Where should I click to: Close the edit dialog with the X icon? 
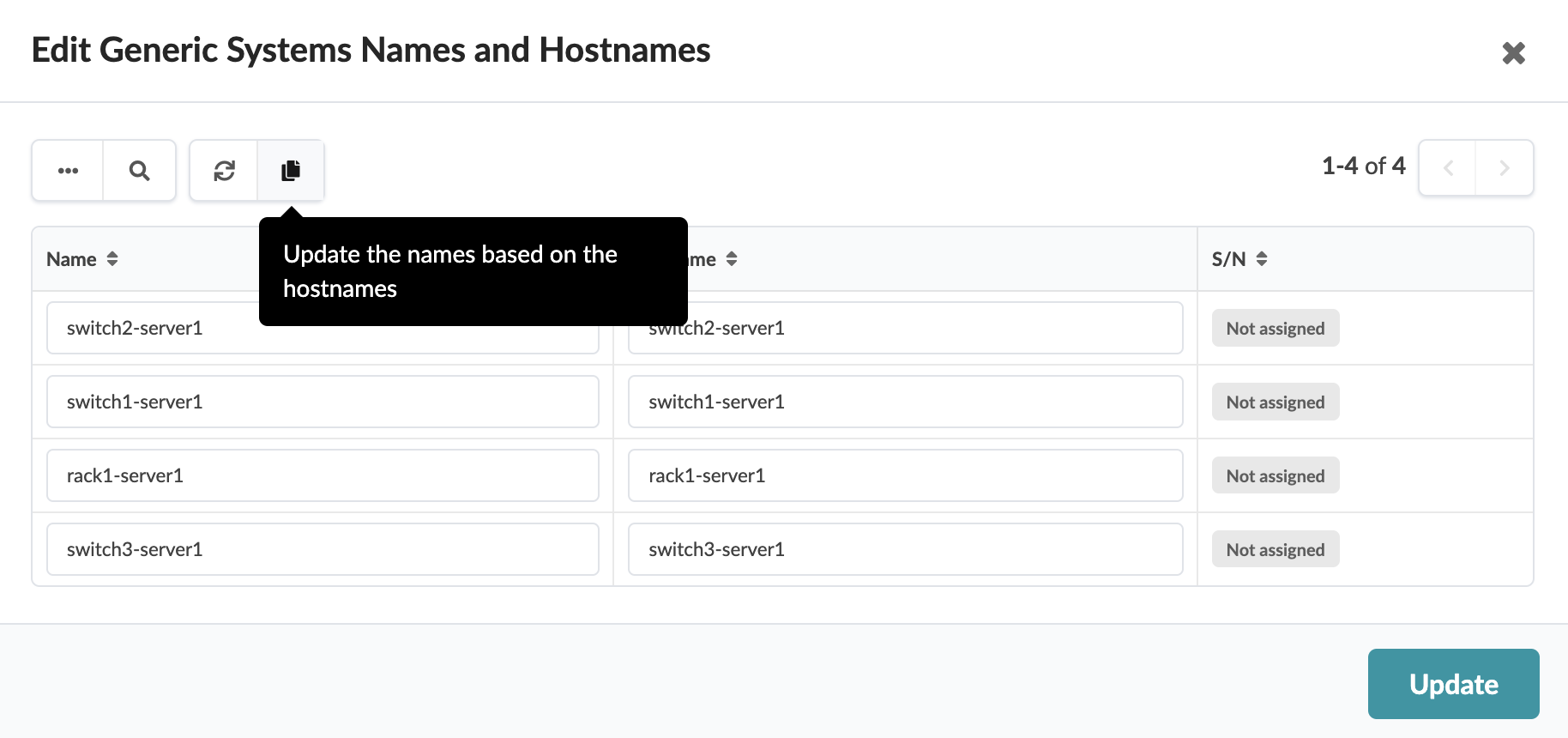[1514, 52]
